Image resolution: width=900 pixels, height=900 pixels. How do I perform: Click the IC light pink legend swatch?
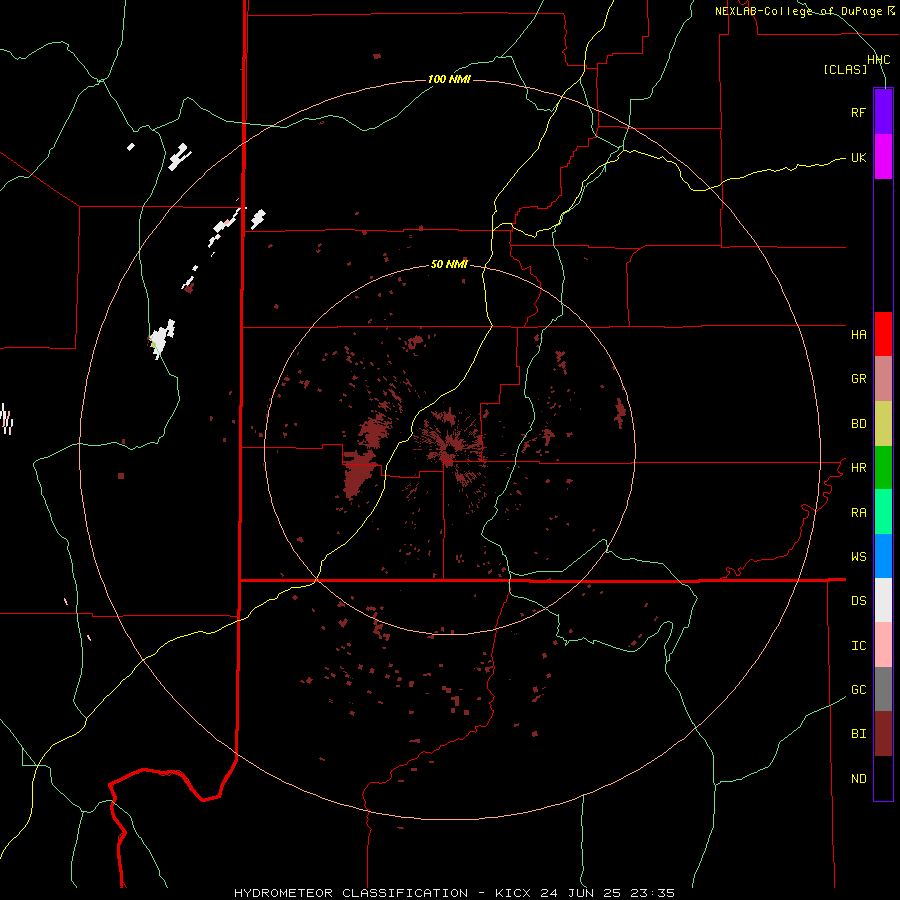click(x=883, y=645)
